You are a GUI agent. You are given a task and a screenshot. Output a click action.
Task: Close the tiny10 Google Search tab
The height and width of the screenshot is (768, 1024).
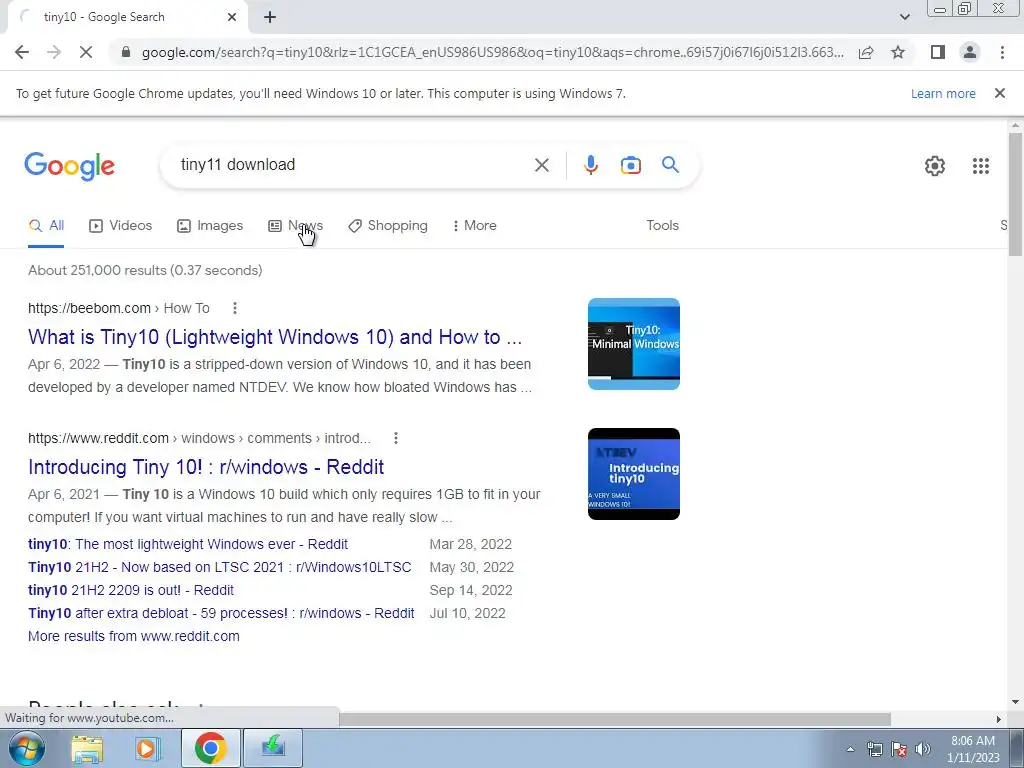[x=232, y=17]
